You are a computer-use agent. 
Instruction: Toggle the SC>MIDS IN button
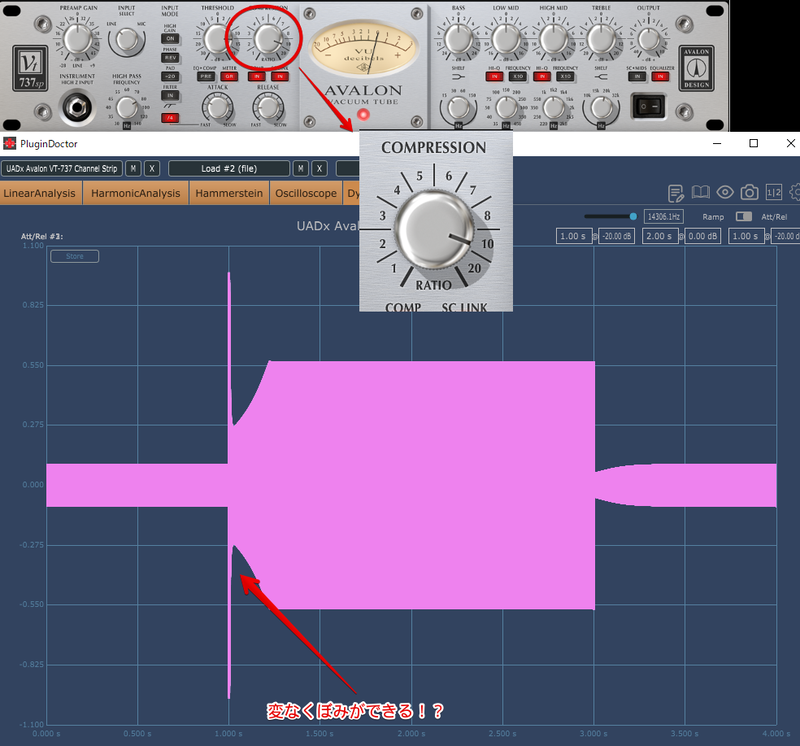(x=637, y=77)
